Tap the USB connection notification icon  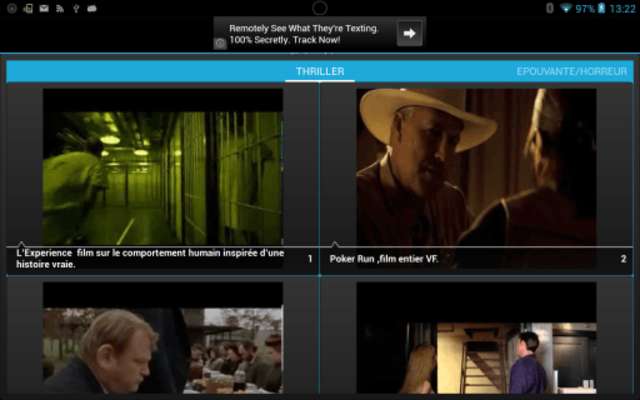click(76, 8)
